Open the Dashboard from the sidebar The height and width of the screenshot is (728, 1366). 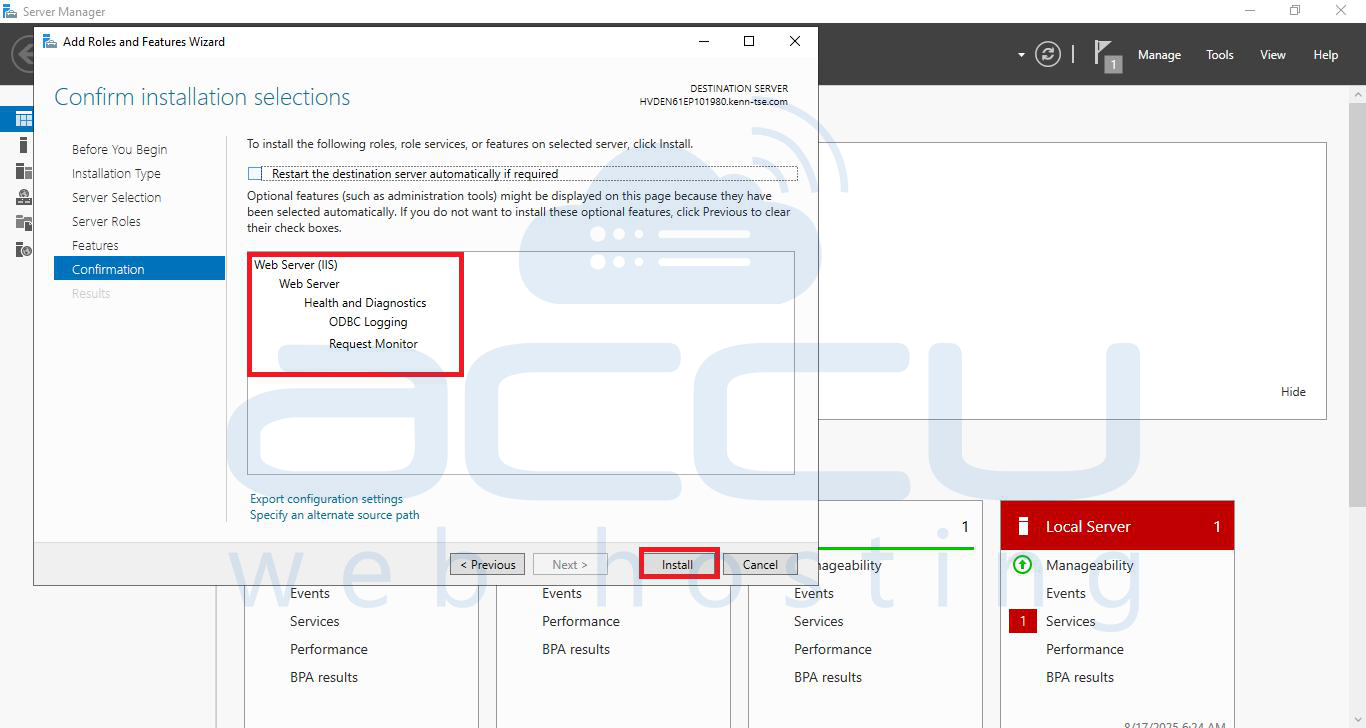[x=18, y=118]
